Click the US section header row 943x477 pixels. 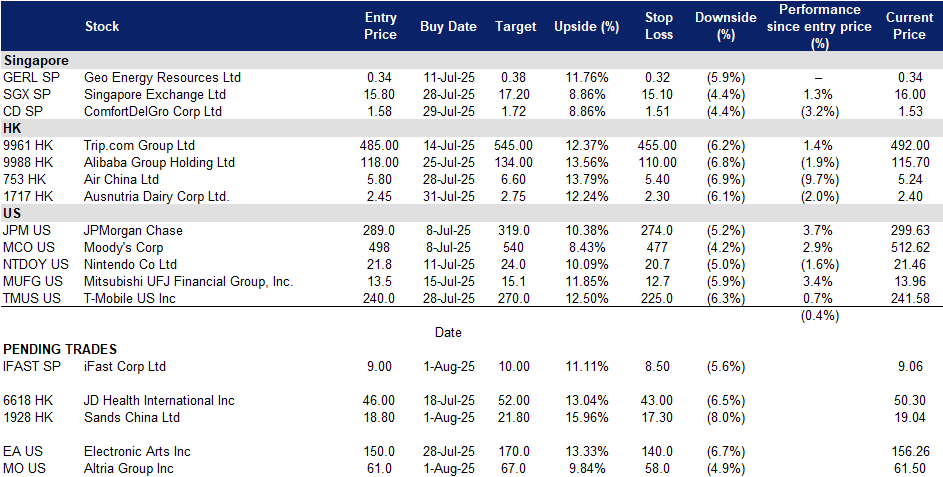pos(472,214)
